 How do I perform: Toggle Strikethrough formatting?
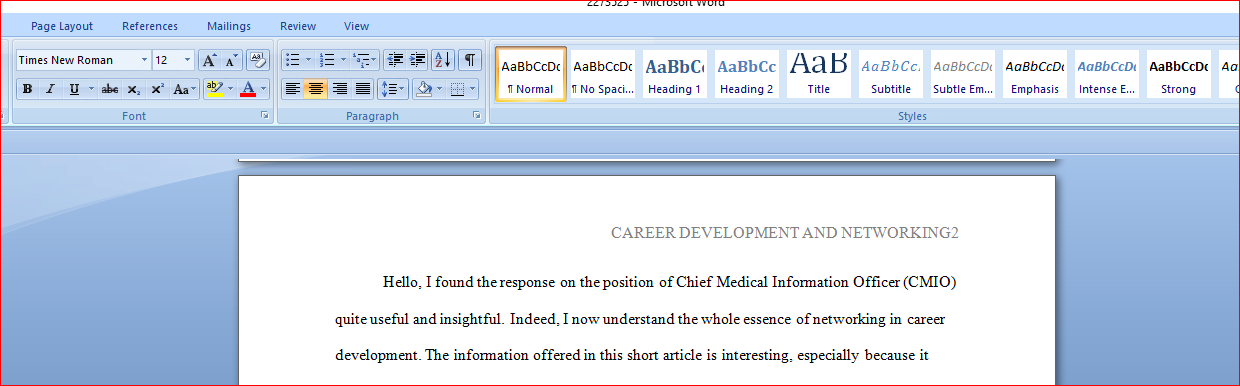110,89
